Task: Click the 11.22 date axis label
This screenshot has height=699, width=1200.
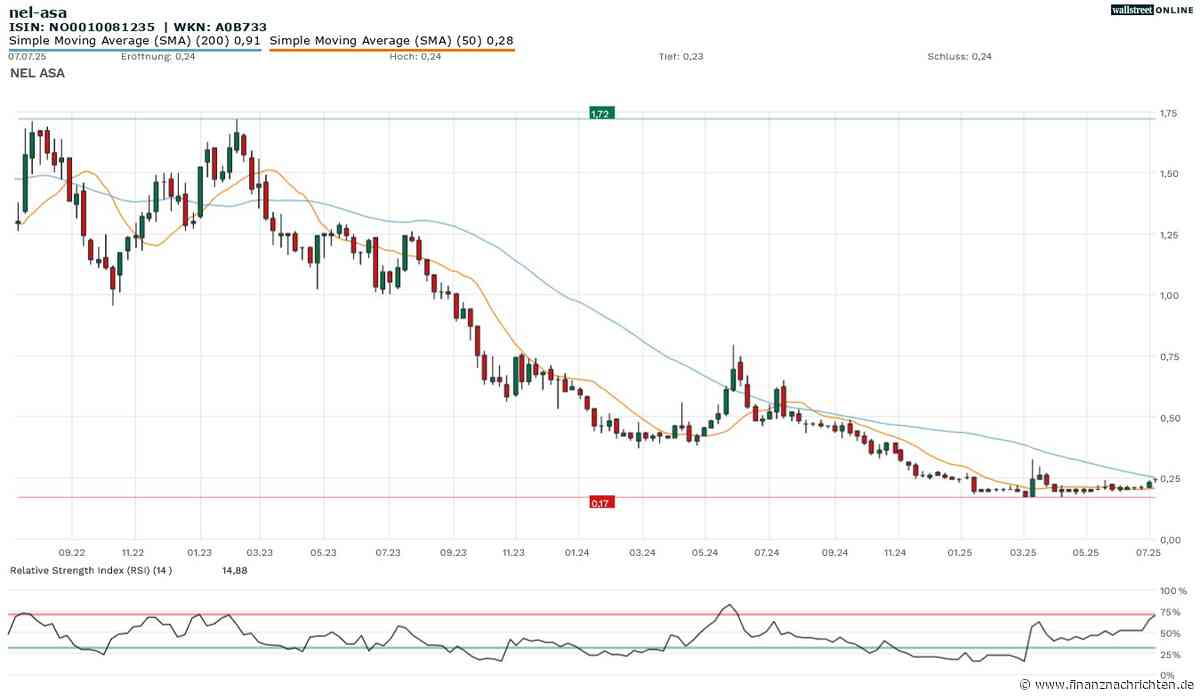Action: pyautogui.click(x=134, y=552)
